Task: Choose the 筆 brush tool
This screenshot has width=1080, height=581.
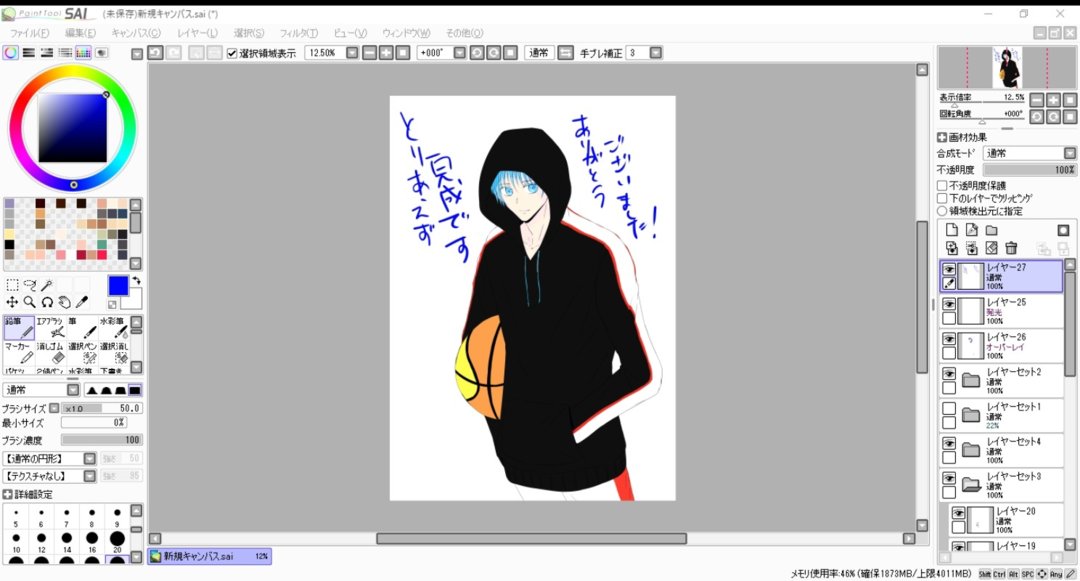Action: point(82,328)
